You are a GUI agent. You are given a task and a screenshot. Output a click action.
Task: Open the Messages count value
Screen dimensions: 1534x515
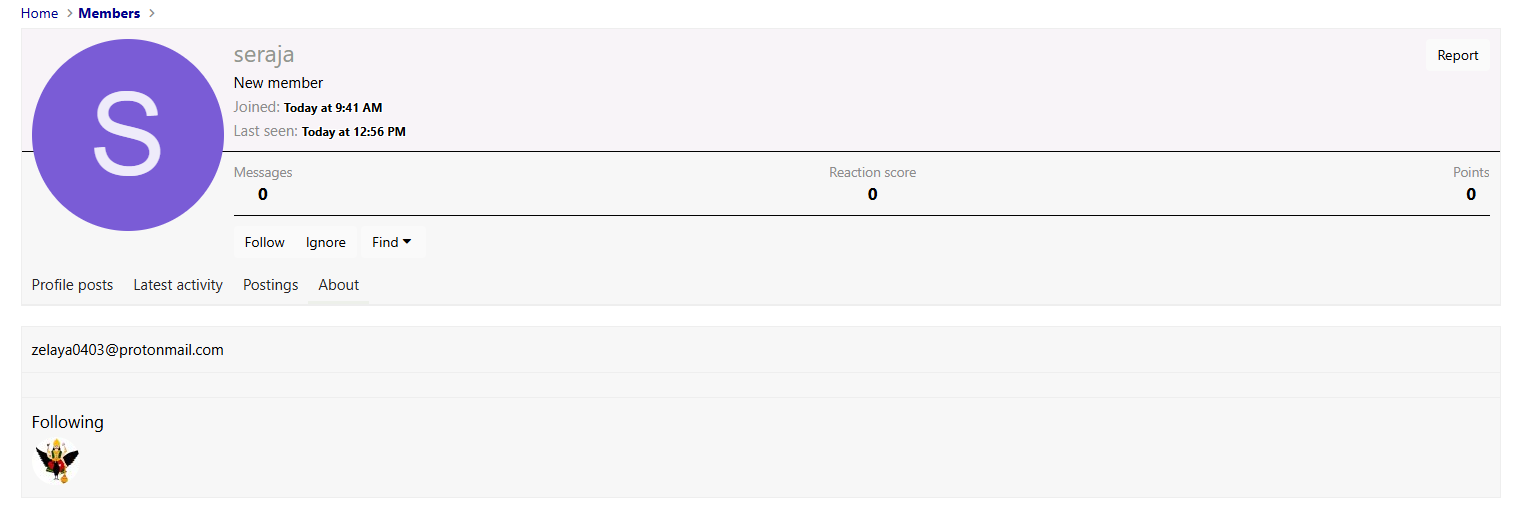262,194
